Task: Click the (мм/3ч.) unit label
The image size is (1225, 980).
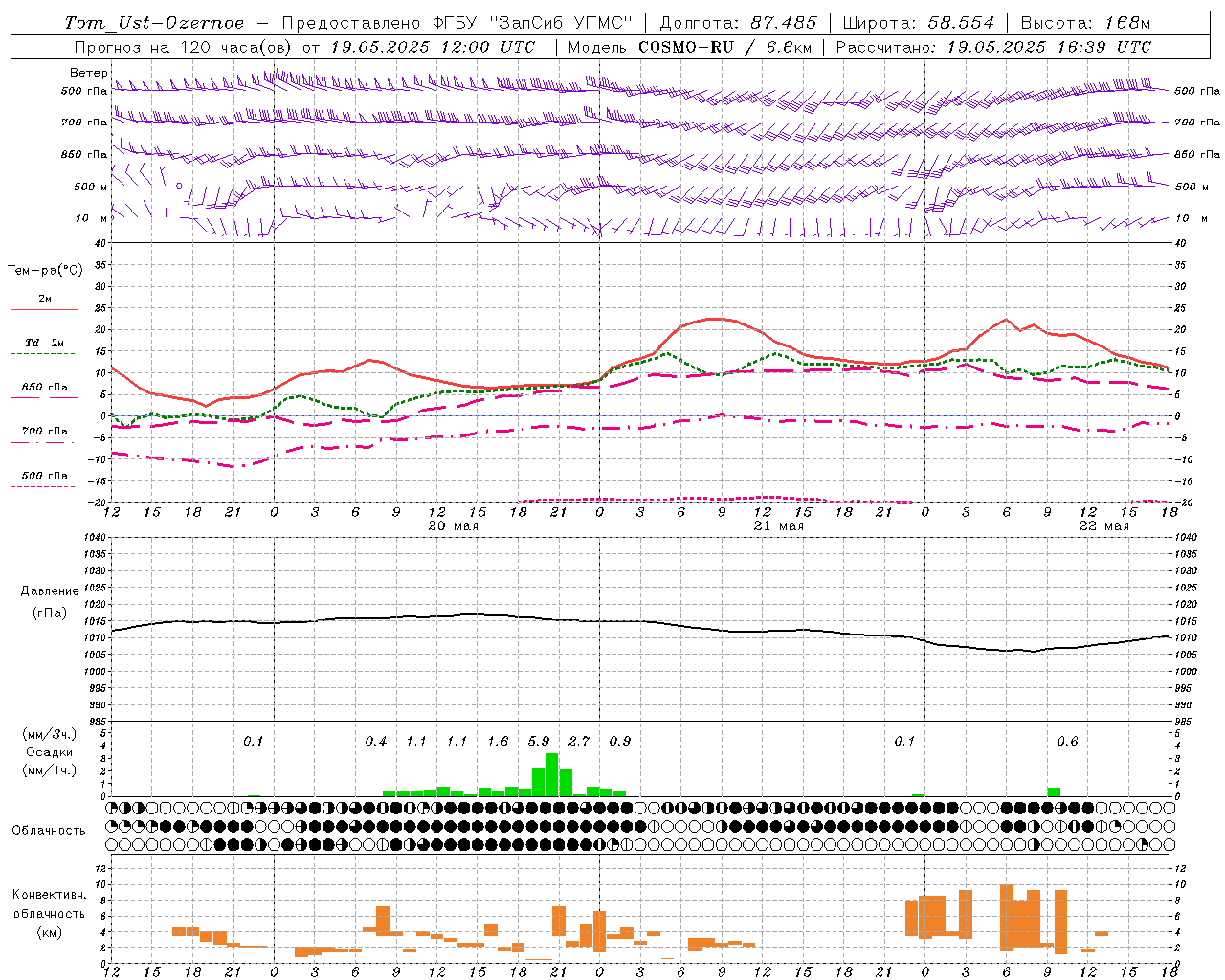Action: [x=50, y=735]
